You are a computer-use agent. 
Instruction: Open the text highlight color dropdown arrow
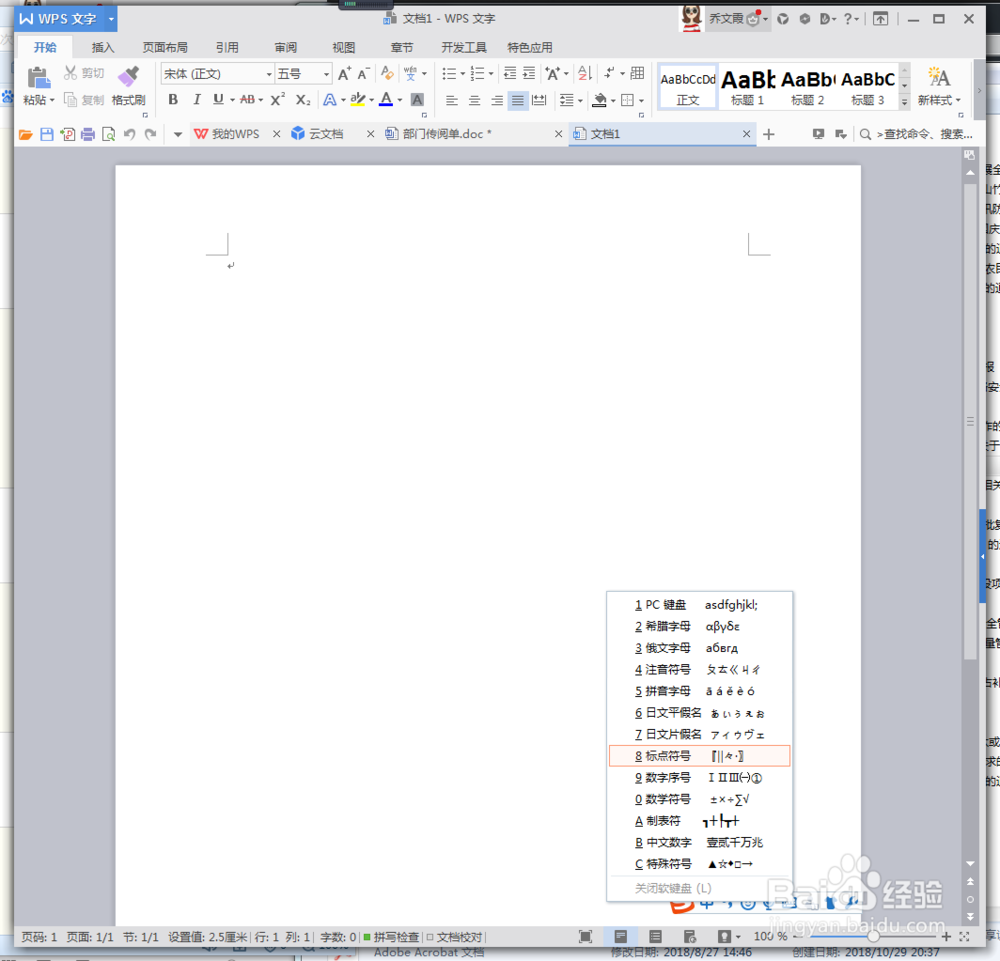[372, 100]
